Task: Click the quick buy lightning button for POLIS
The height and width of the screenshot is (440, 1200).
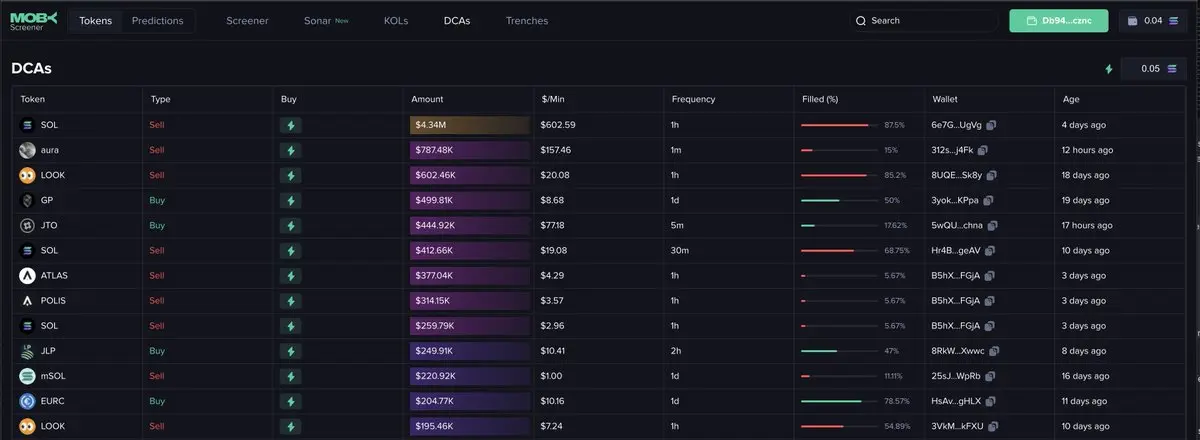Action: point(291,300)
